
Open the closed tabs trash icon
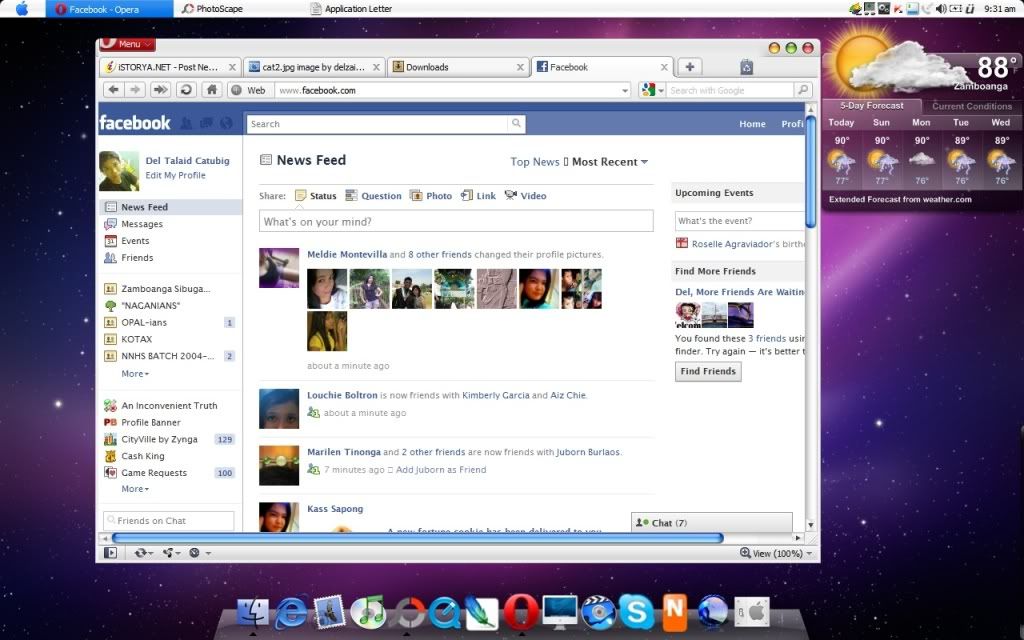[x=746, y=67]
